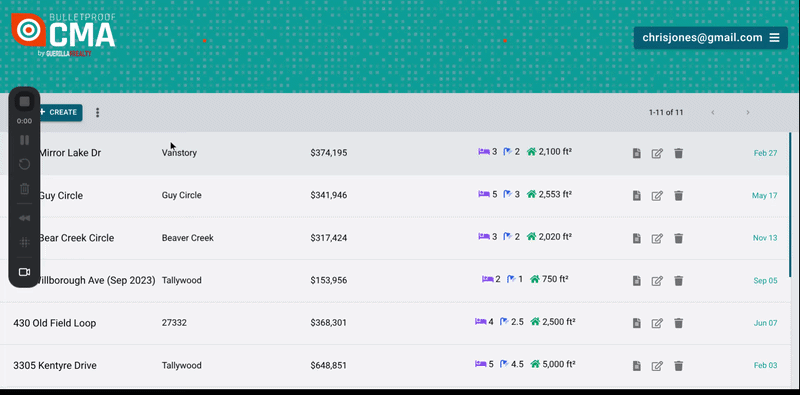Open the report for Willborough Ave
800x395 pixels.
pyautogui.click(x=636, y=281)
